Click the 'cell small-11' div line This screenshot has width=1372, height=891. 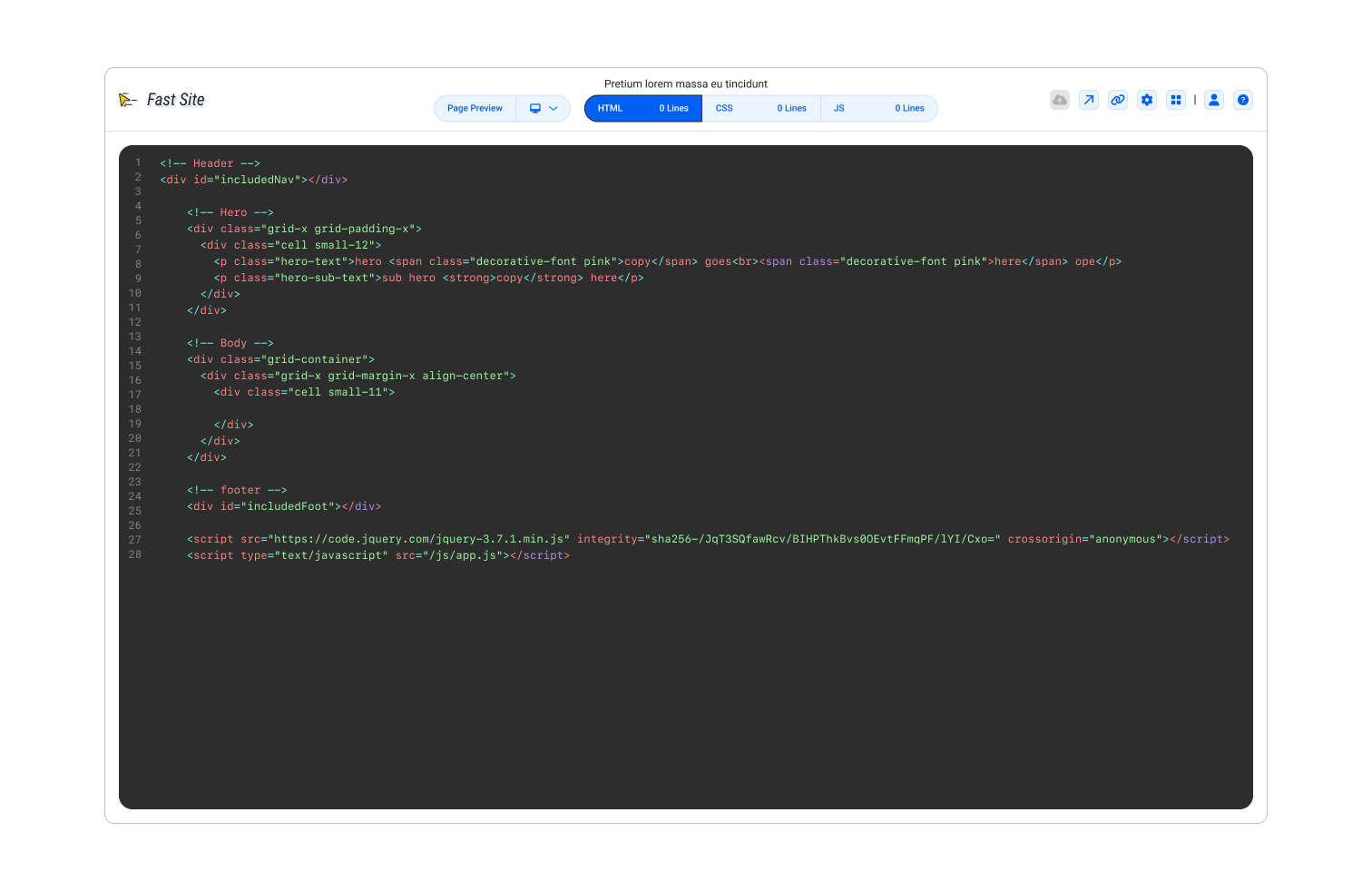coord(305,392)
